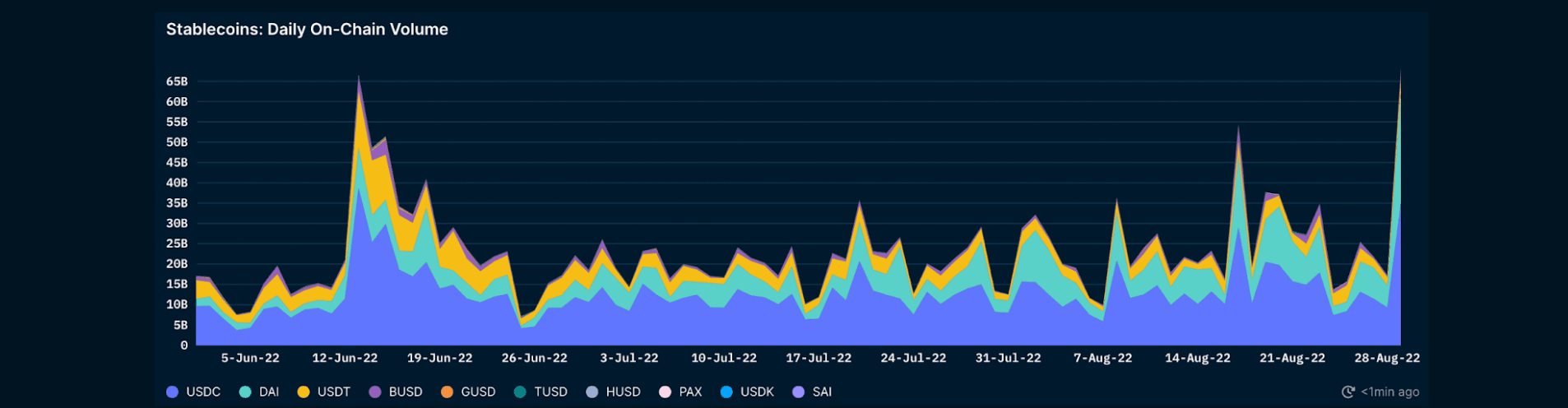Screen dimensions: 1568x408
Task: Click the '<1min ago' update timestamp
Action: click(1389, 392)
